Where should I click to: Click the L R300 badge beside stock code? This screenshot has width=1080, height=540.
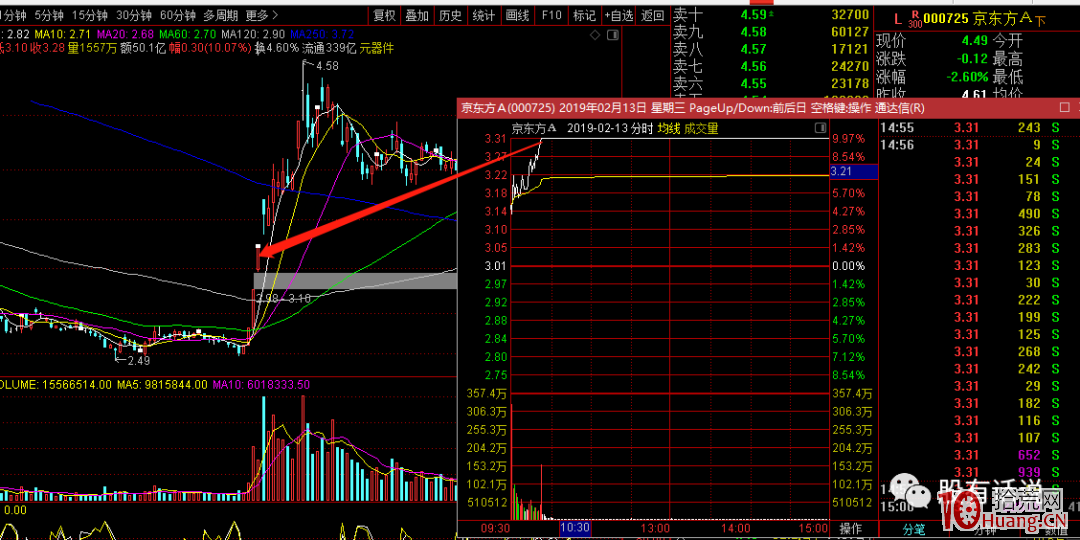[x=908, y=20]
